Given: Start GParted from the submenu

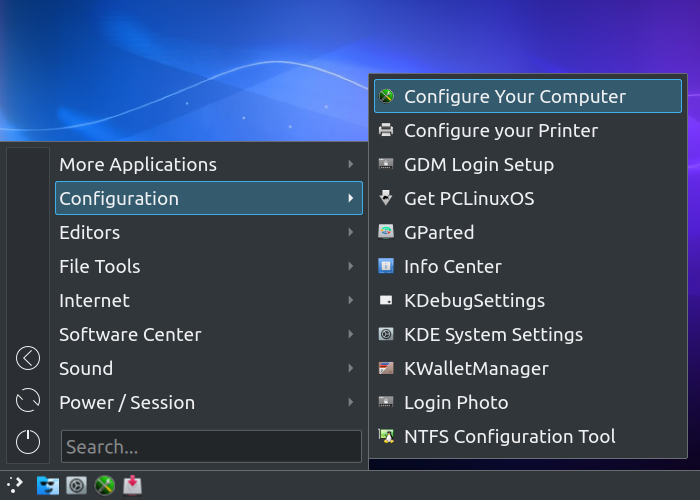Looking at the screenshot, I should (528, 232).
